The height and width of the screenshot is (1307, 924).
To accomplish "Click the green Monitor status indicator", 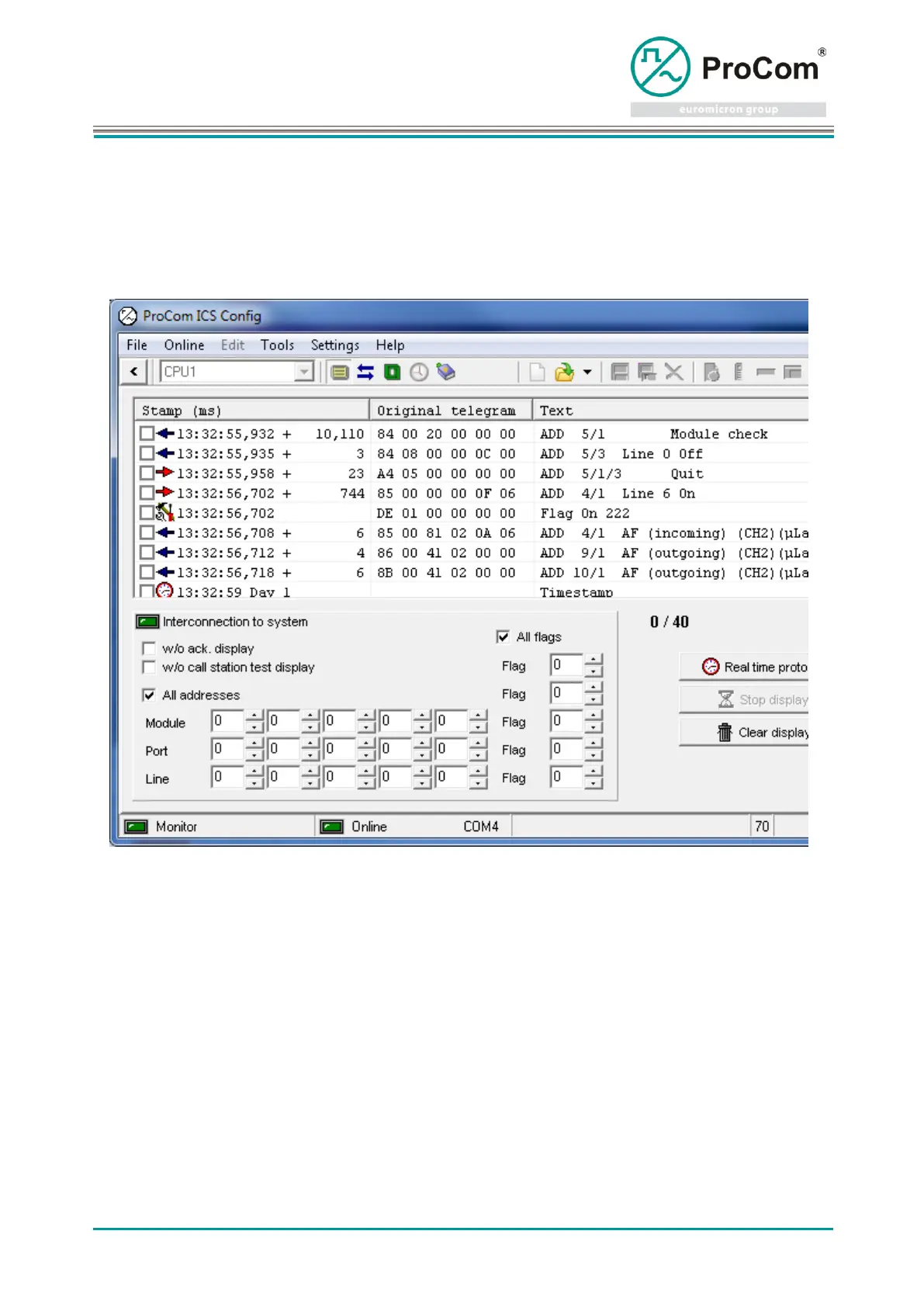I will [x=137, y=827].
